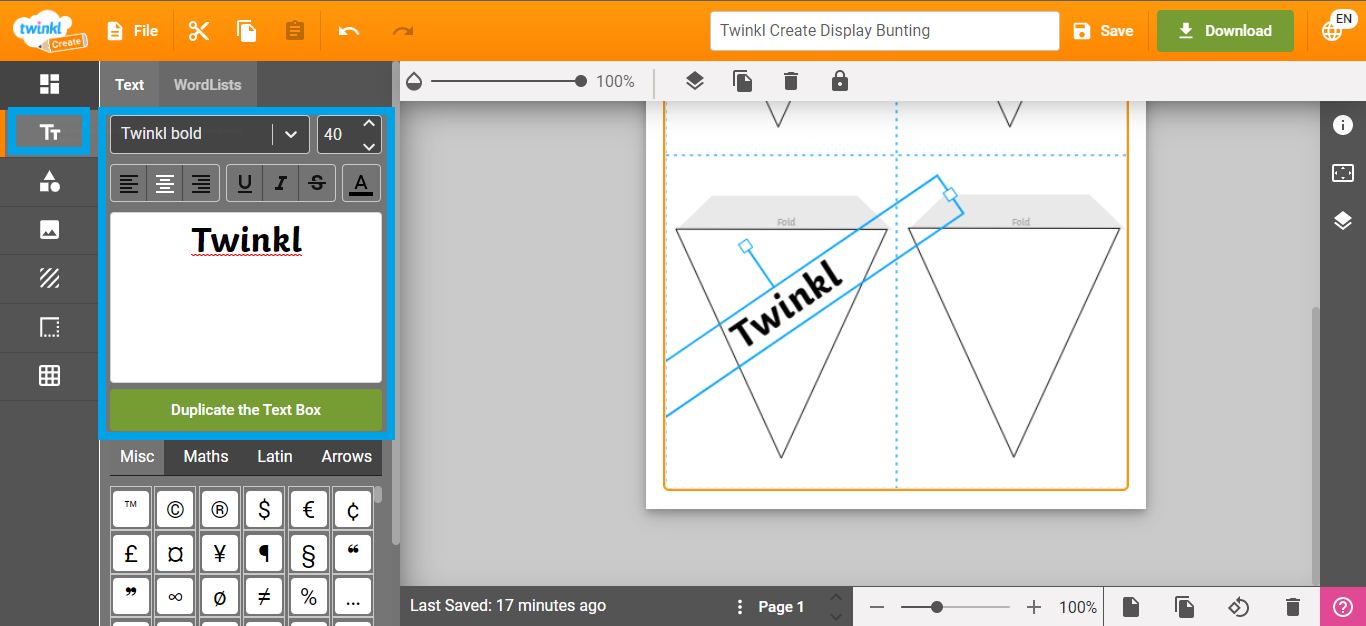The image size is (1366, 626).
Task: Switch to the Latin symbols tab
Action: [x=275, y=456]
